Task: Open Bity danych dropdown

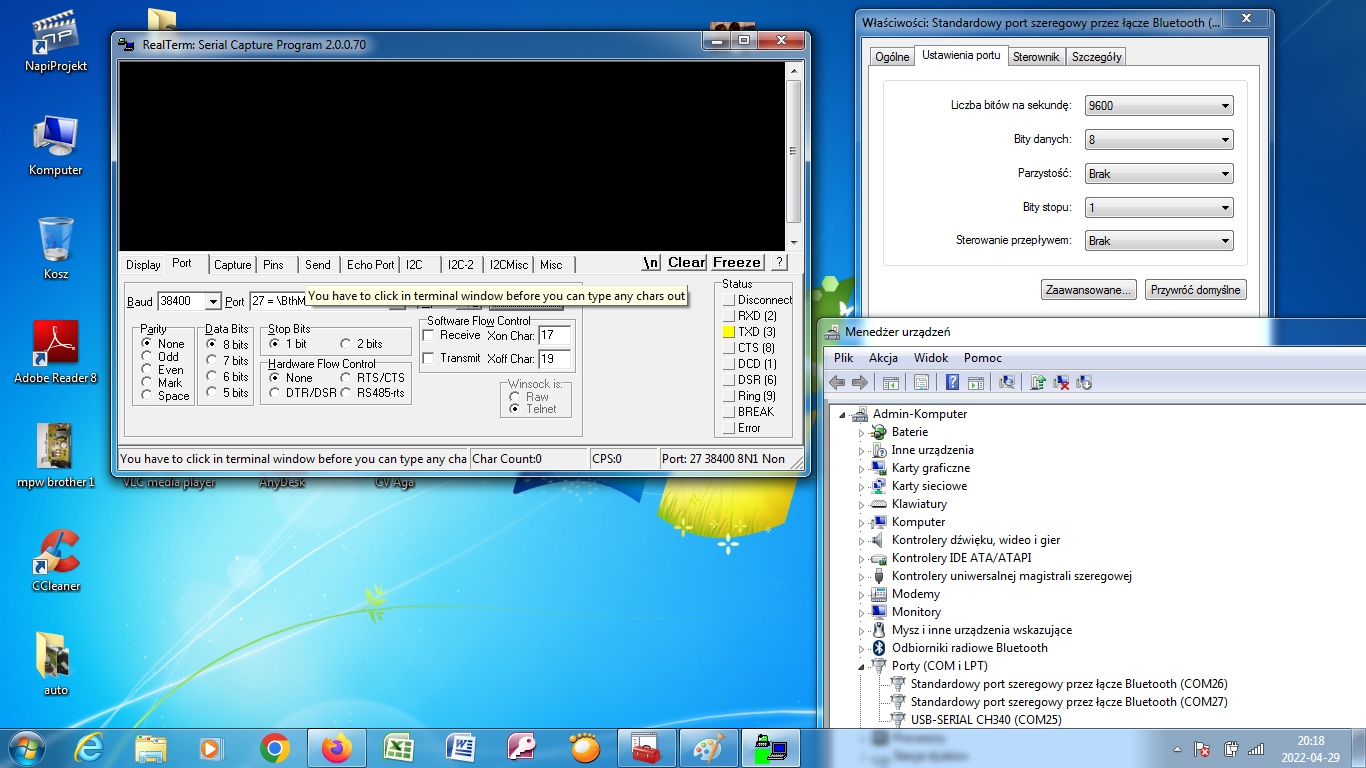Action: point(1159,140)
